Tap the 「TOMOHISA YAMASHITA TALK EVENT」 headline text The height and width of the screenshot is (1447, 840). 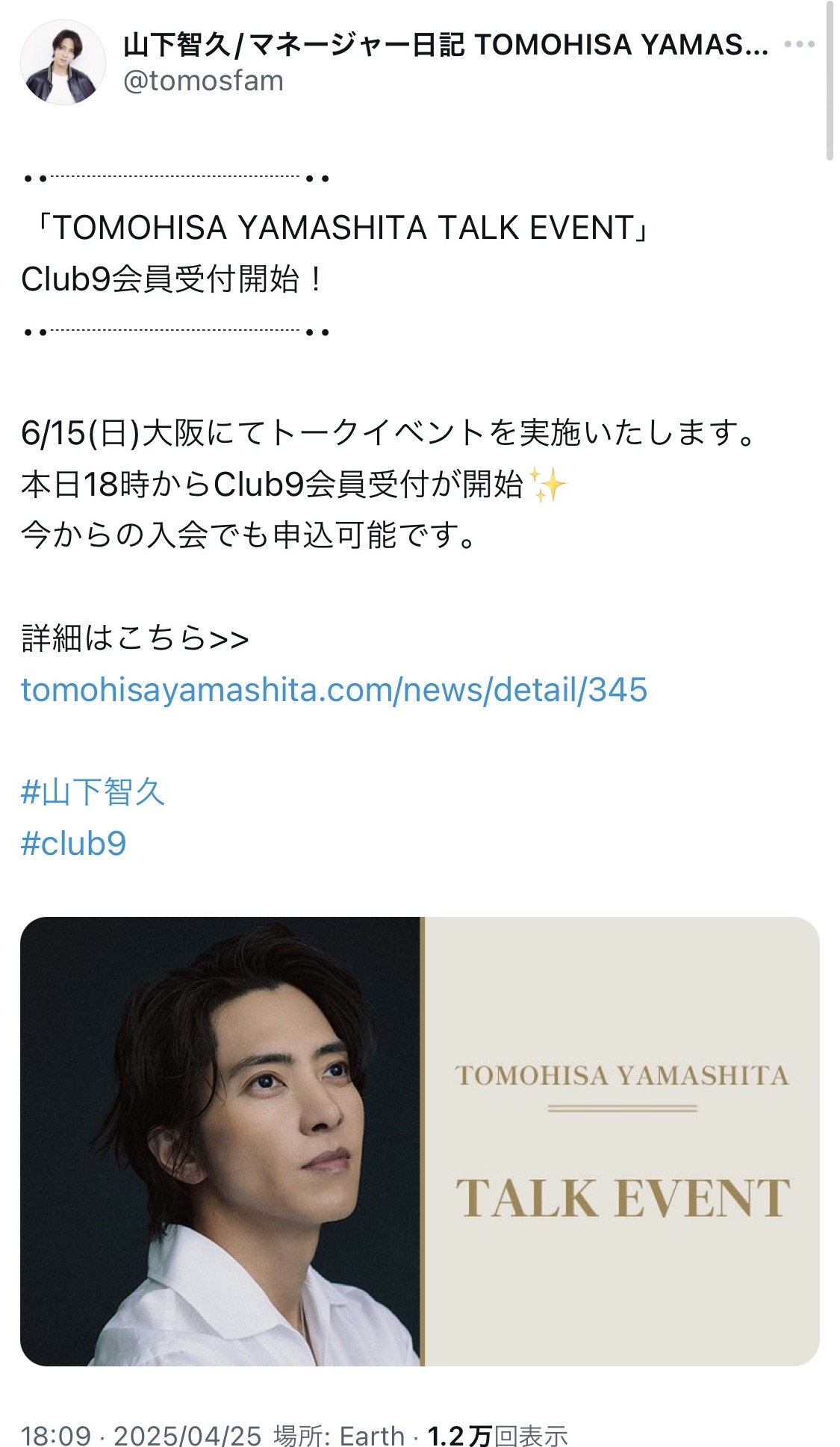coord(336,228)
